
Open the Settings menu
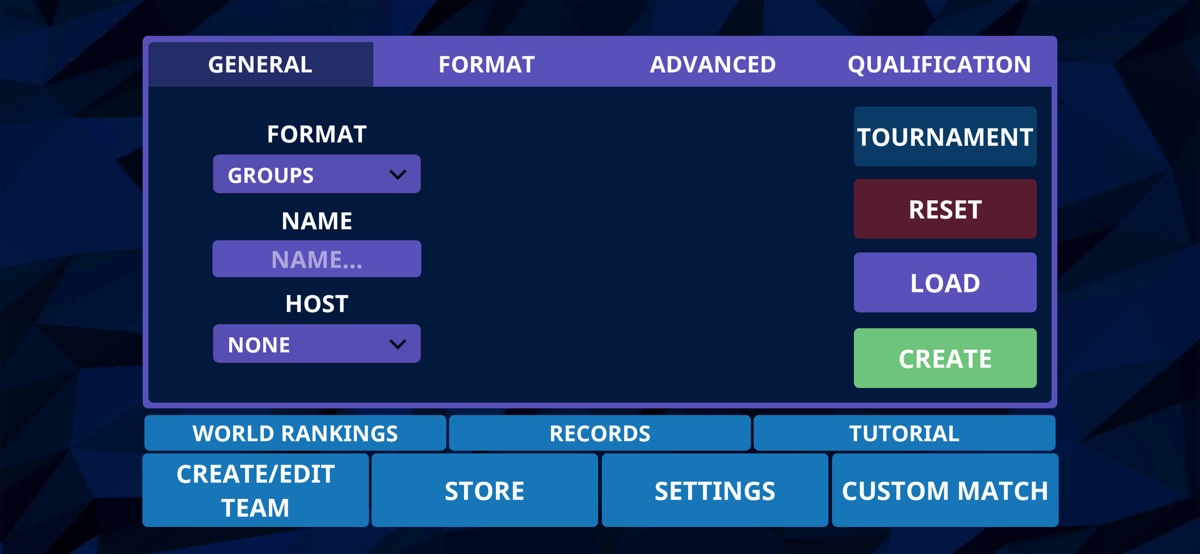(715, 490)
